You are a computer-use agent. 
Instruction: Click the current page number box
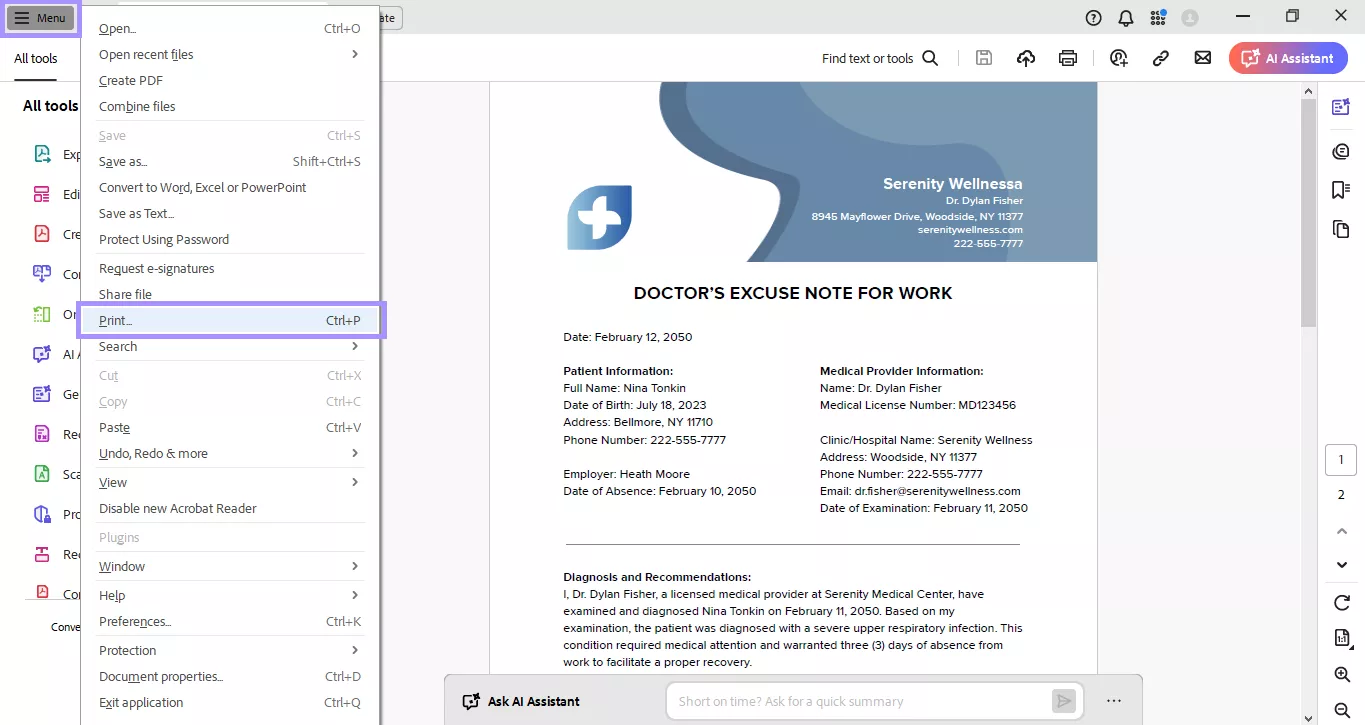tap(1341, 460)
